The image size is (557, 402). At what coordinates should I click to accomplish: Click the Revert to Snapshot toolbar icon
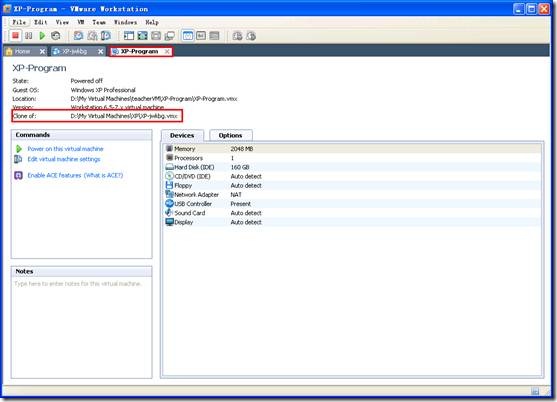pyautogui.click(x=92, y=36)
